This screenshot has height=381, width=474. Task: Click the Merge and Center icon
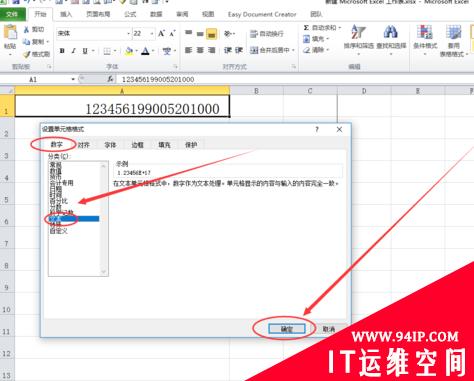[x=254, y=50]
